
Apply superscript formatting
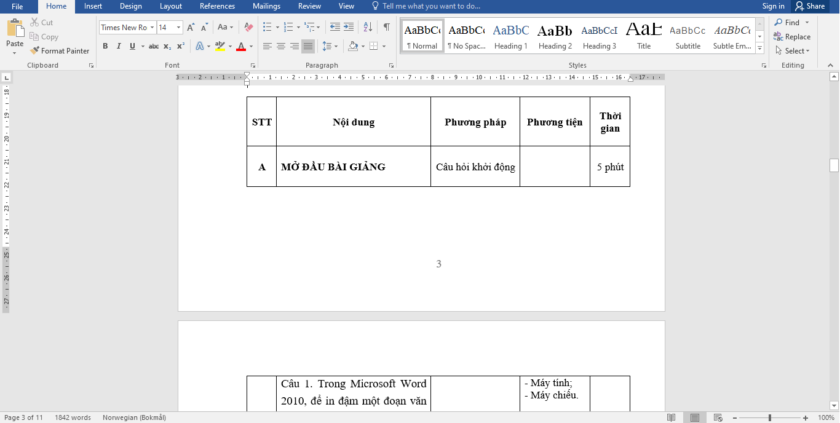tap(181, 46)
